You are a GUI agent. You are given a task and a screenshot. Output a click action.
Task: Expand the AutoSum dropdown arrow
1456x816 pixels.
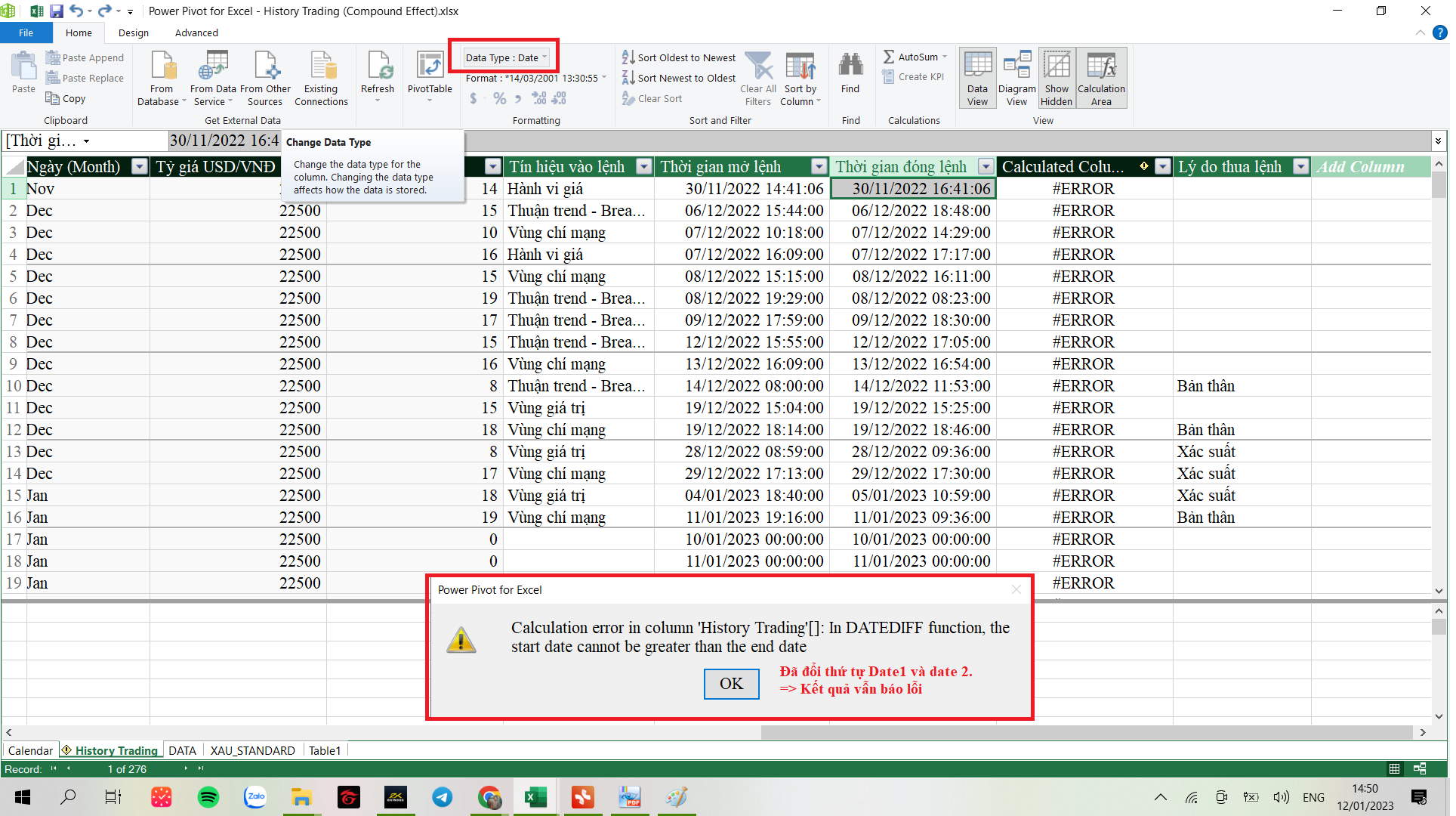point(945,57)
